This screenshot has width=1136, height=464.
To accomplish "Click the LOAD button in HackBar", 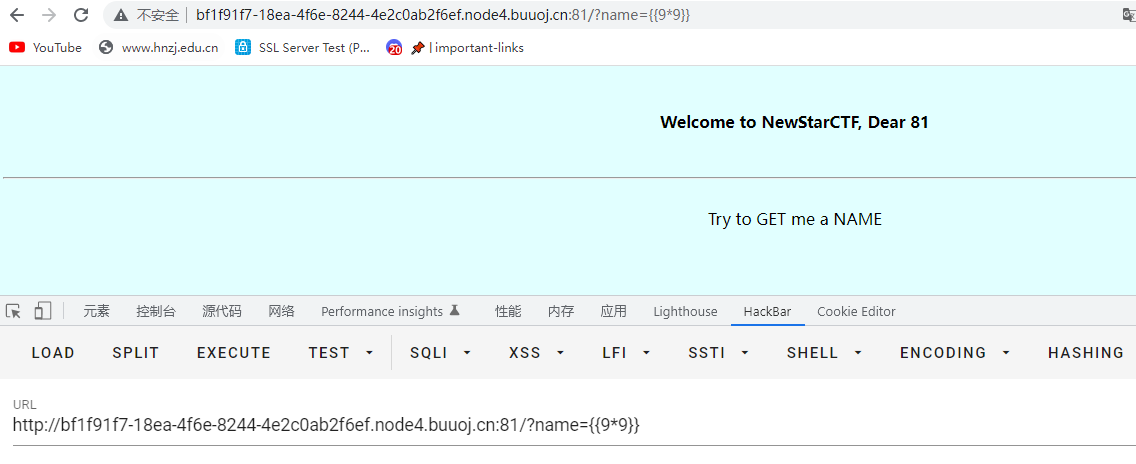I will [53, 353].
